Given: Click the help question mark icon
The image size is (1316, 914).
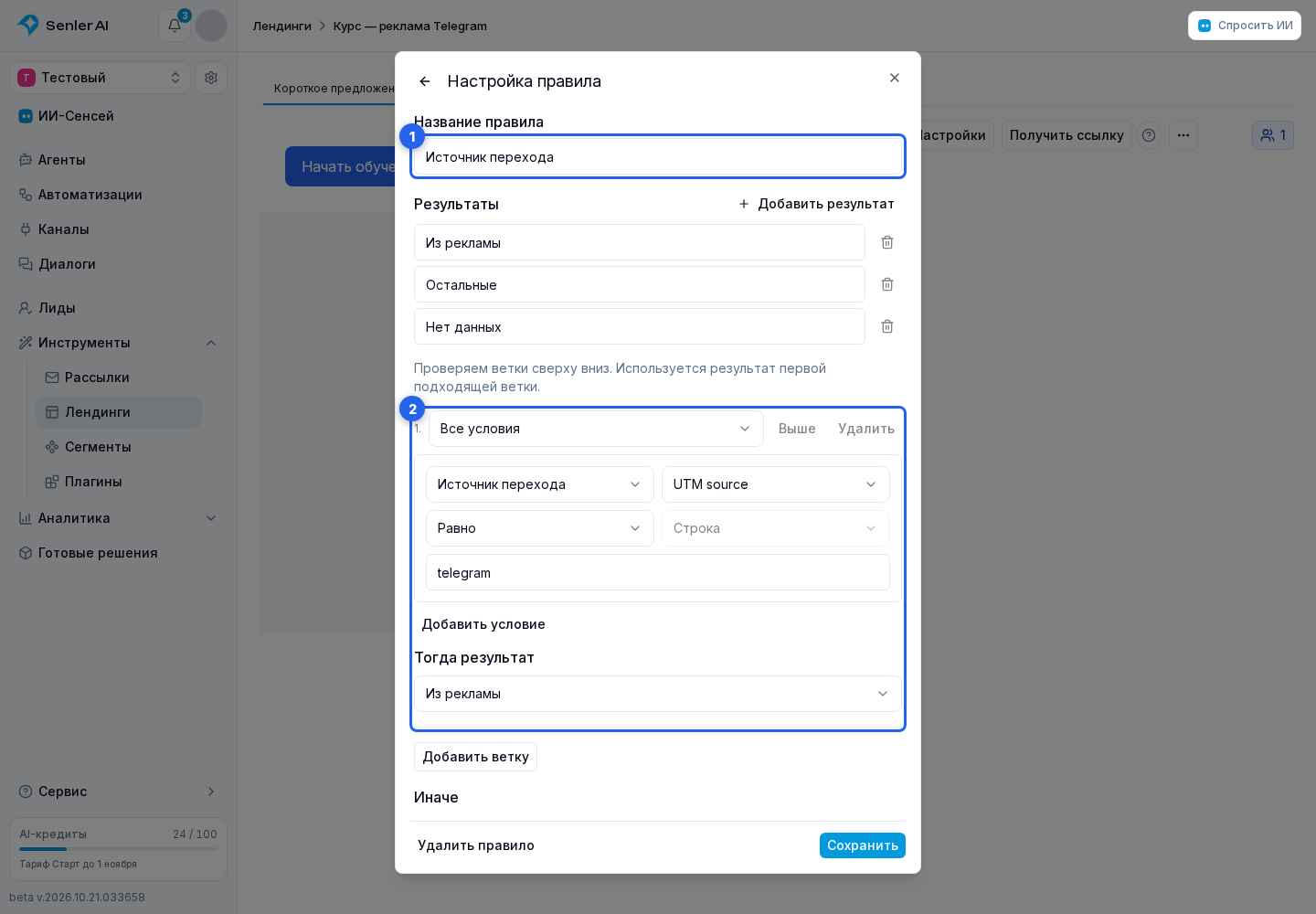Looking at the screenshot, I should 1149,135.
